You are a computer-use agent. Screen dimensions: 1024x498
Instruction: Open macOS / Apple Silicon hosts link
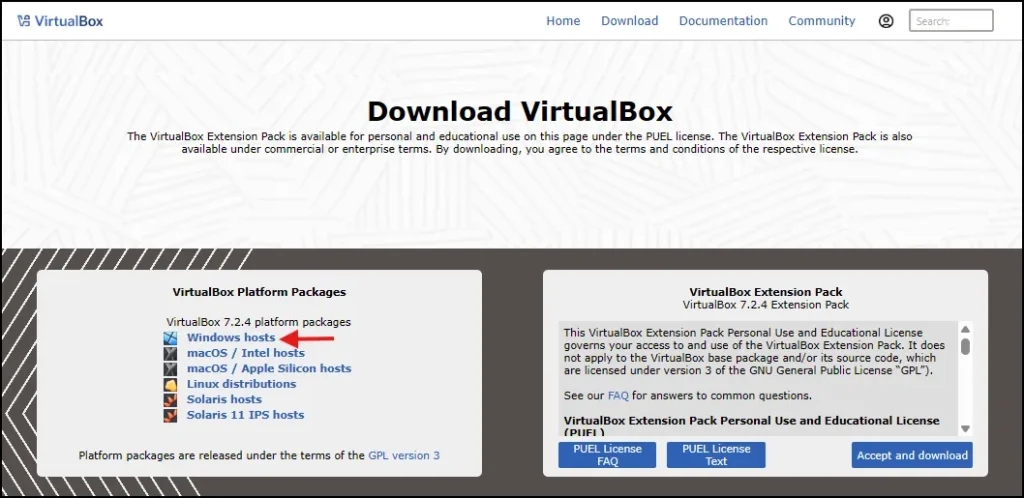pyautogui.click(x=269, y=368)
